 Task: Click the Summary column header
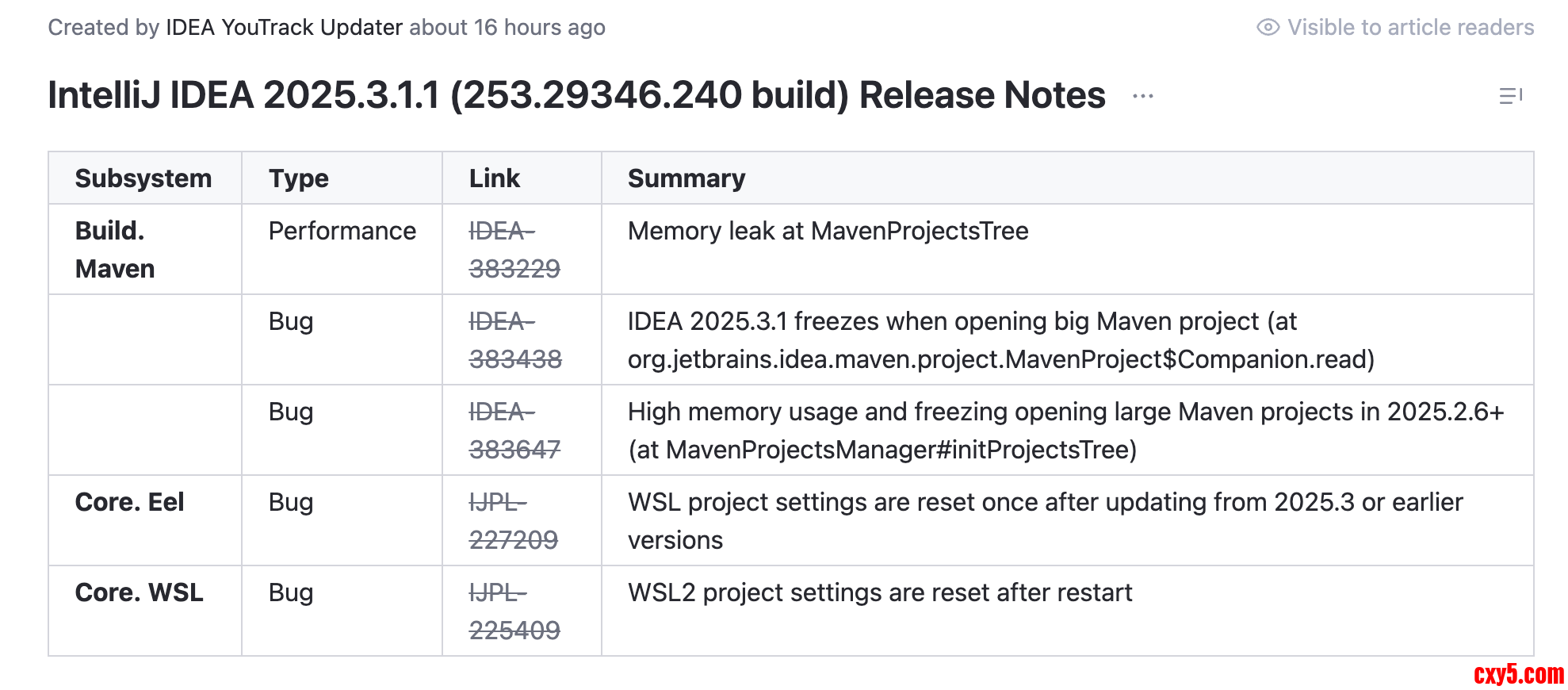(686, 178)
